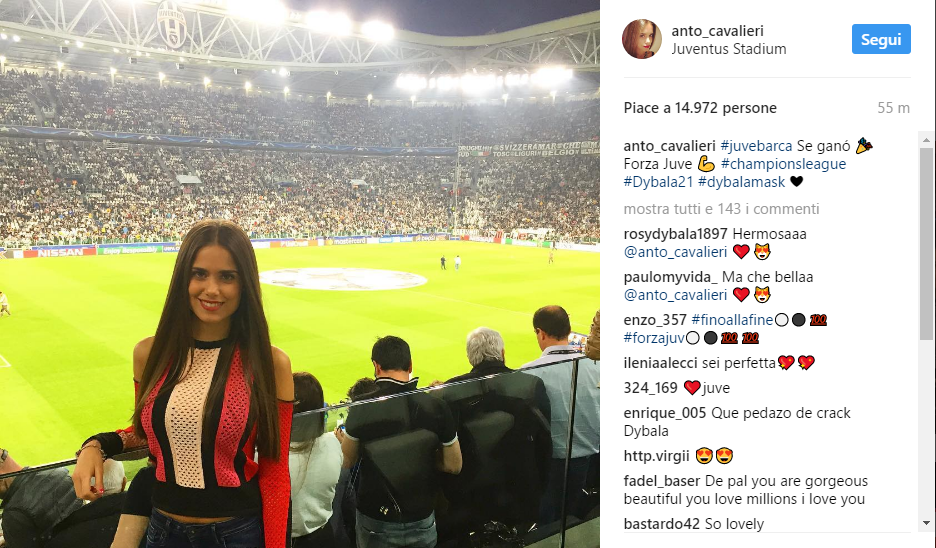Open paulomyvida_ commenter profile
936x548 pixels.
[670, 277]
